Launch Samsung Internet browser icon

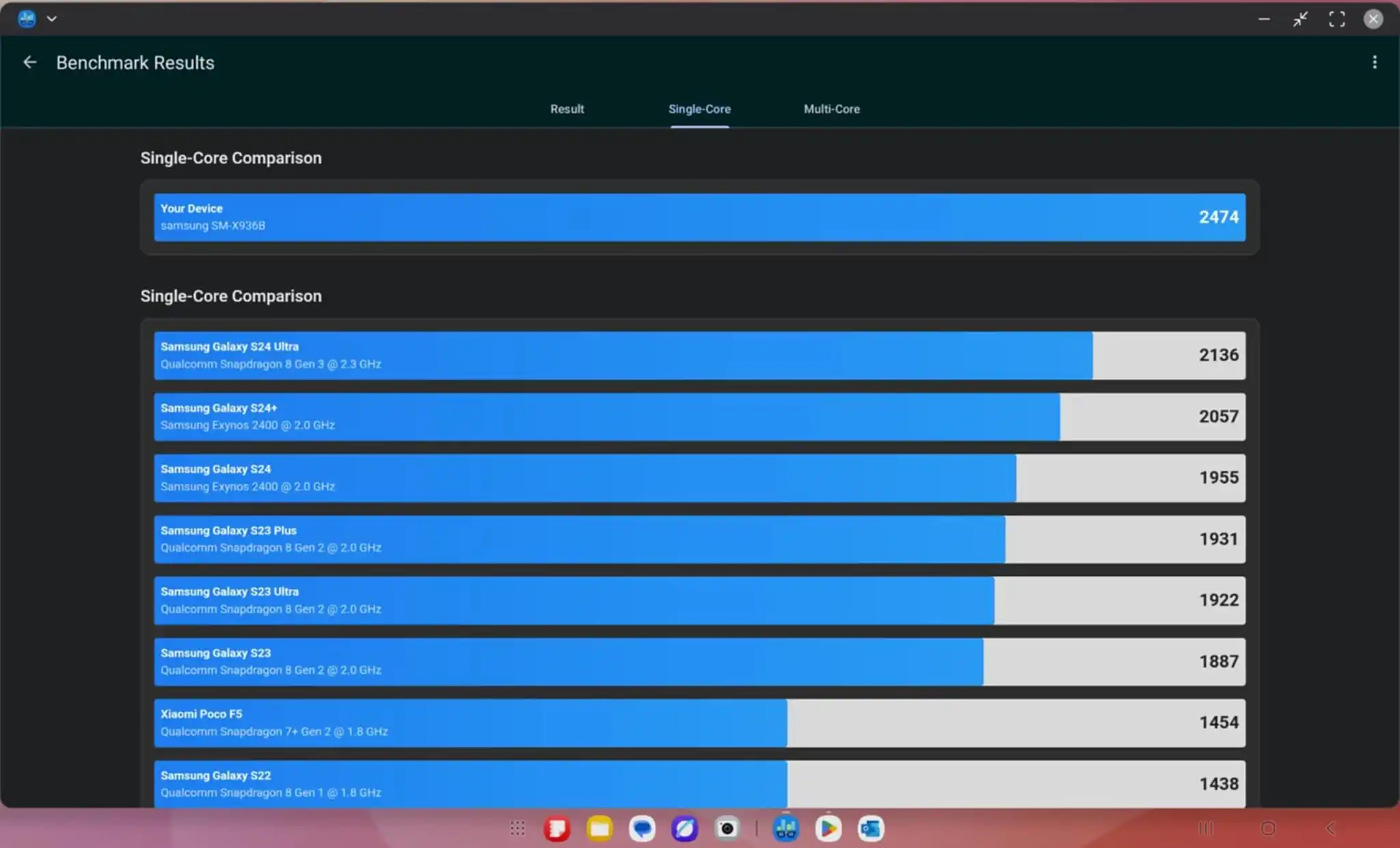(x=684, y=828)
